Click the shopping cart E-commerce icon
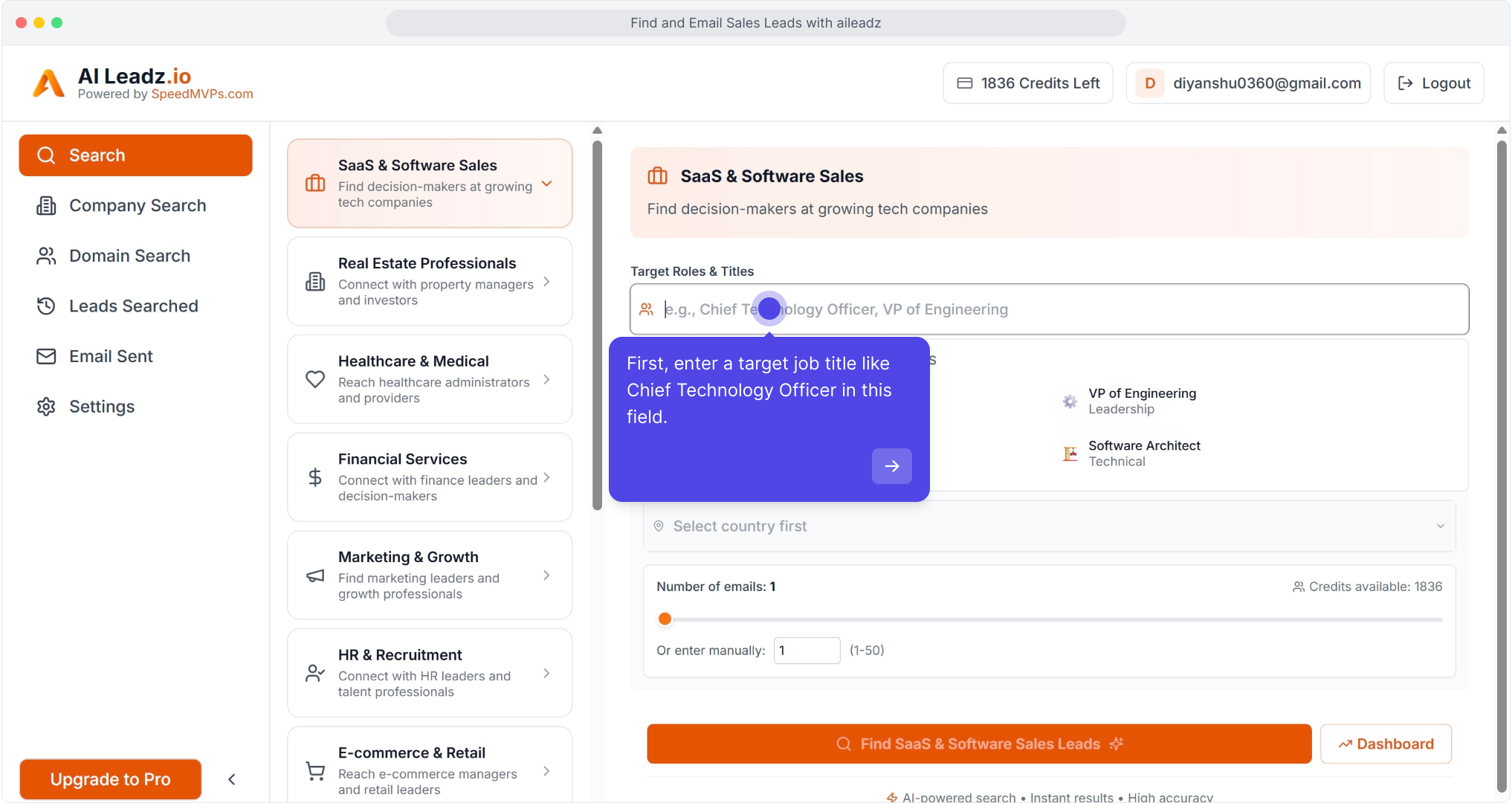Image resolution: width=1512 pixels, height=803 pixels. pyautogui.click(x=315, y=771)
